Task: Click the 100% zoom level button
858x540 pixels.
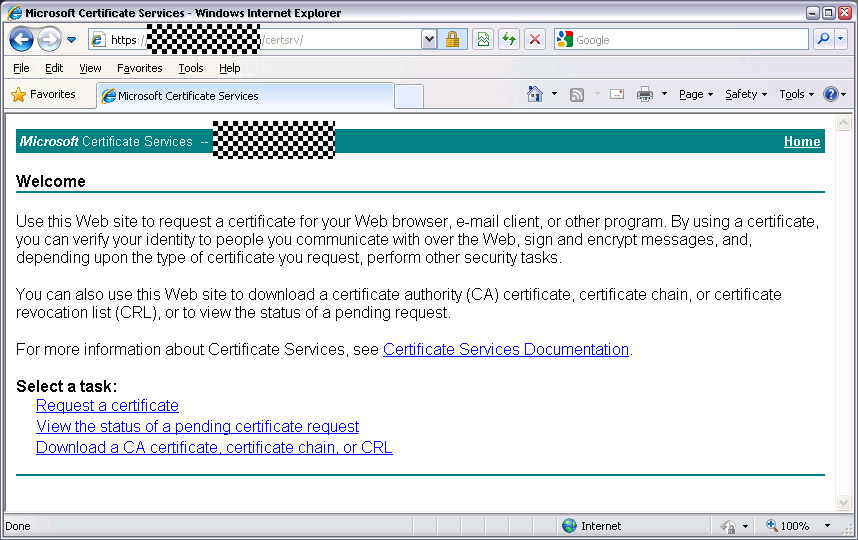Action: point(788,526)
